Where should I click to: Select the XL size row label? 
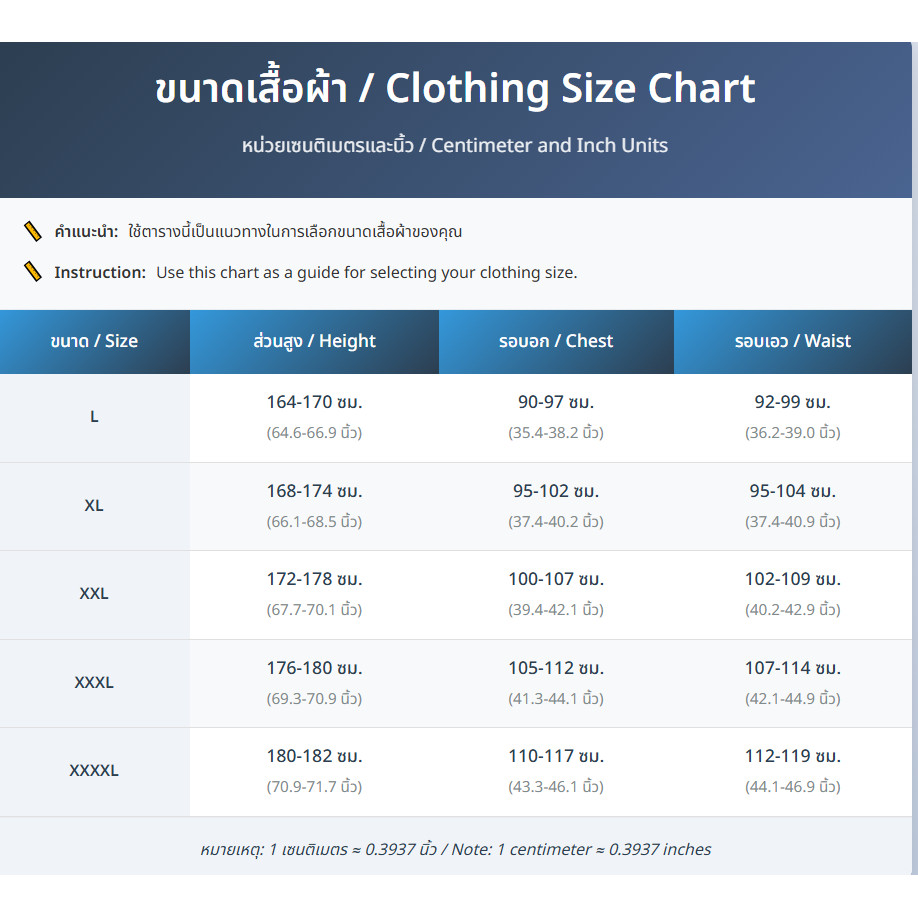[x=94, y=506]
